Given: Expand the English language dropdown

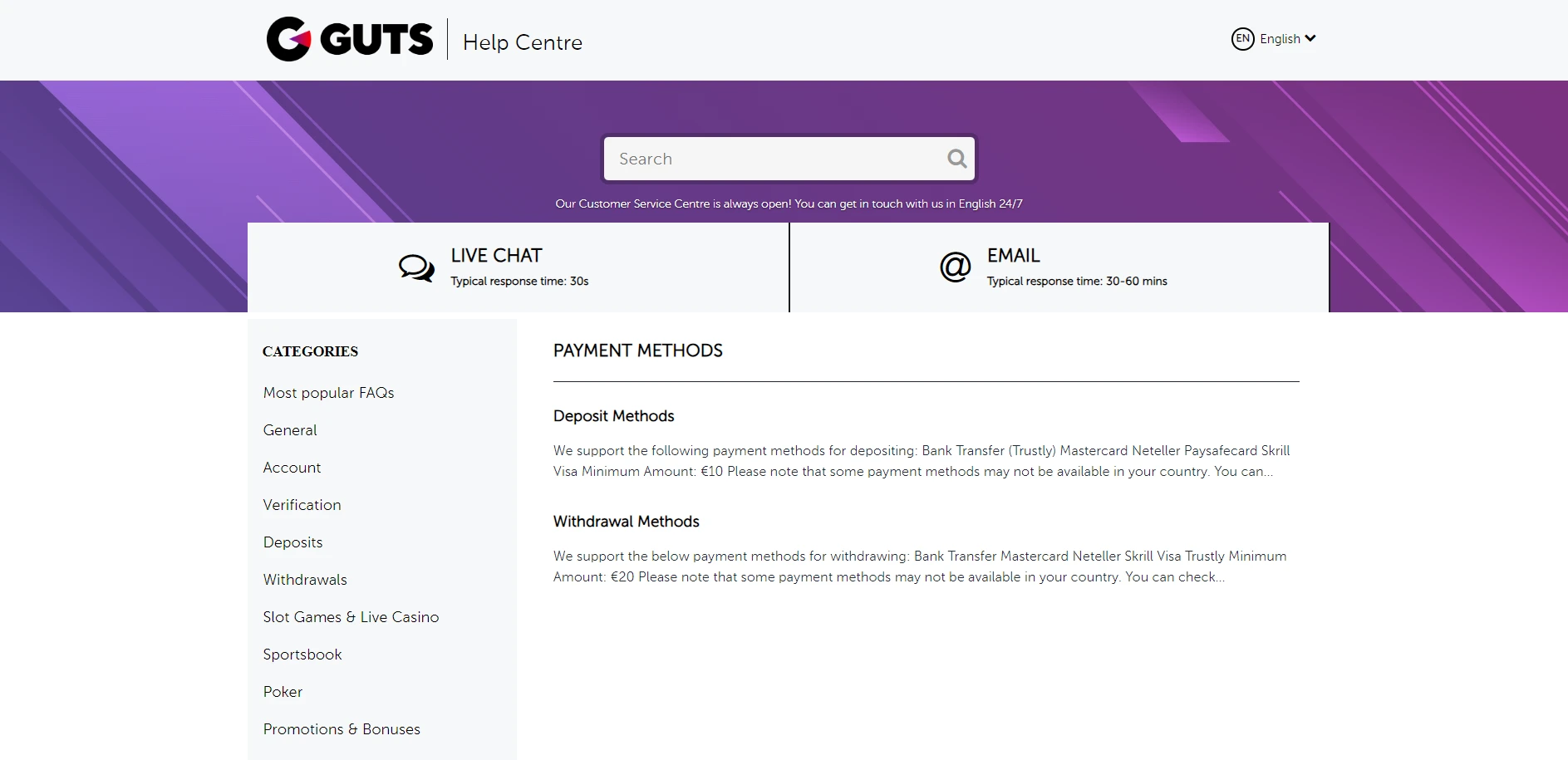Looking at the screenshot, I should tap(1288, 39).
